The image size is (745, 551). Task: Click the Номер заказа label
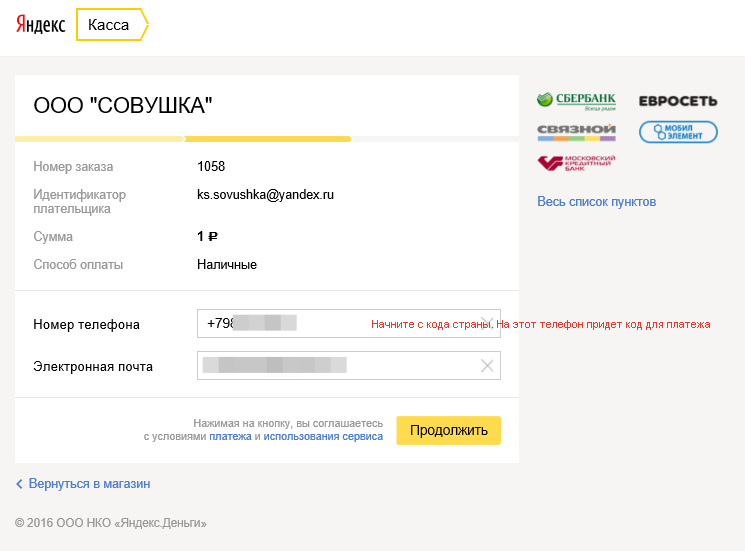[73, 167]
